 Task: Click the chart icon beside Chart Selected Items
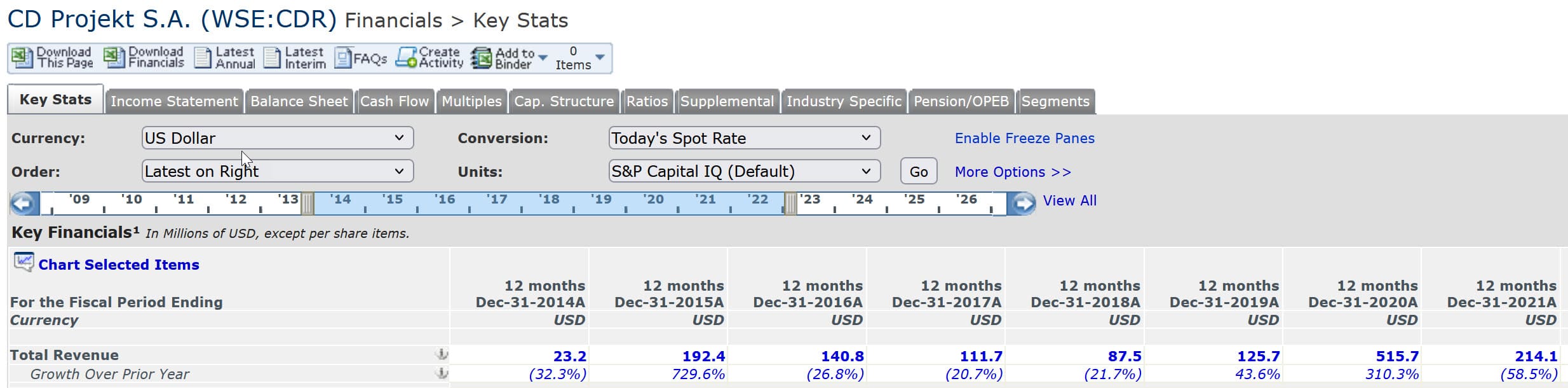pos(24,262)
